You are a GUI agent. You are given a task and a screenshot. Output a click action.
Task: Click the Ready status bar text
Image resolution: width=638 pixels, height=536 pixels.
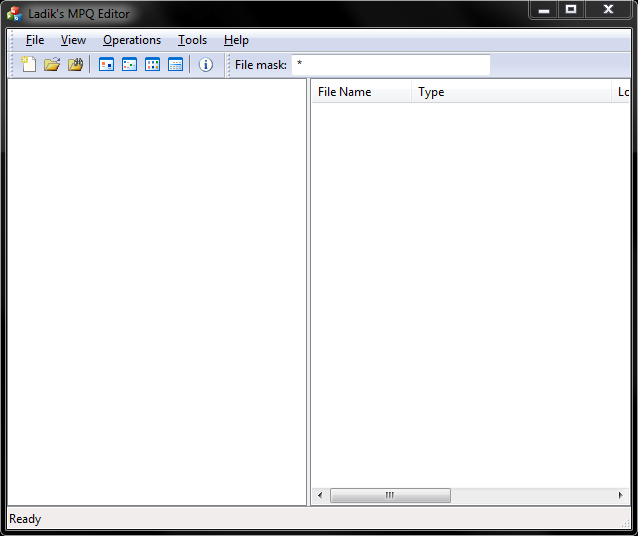coord(25,519)
